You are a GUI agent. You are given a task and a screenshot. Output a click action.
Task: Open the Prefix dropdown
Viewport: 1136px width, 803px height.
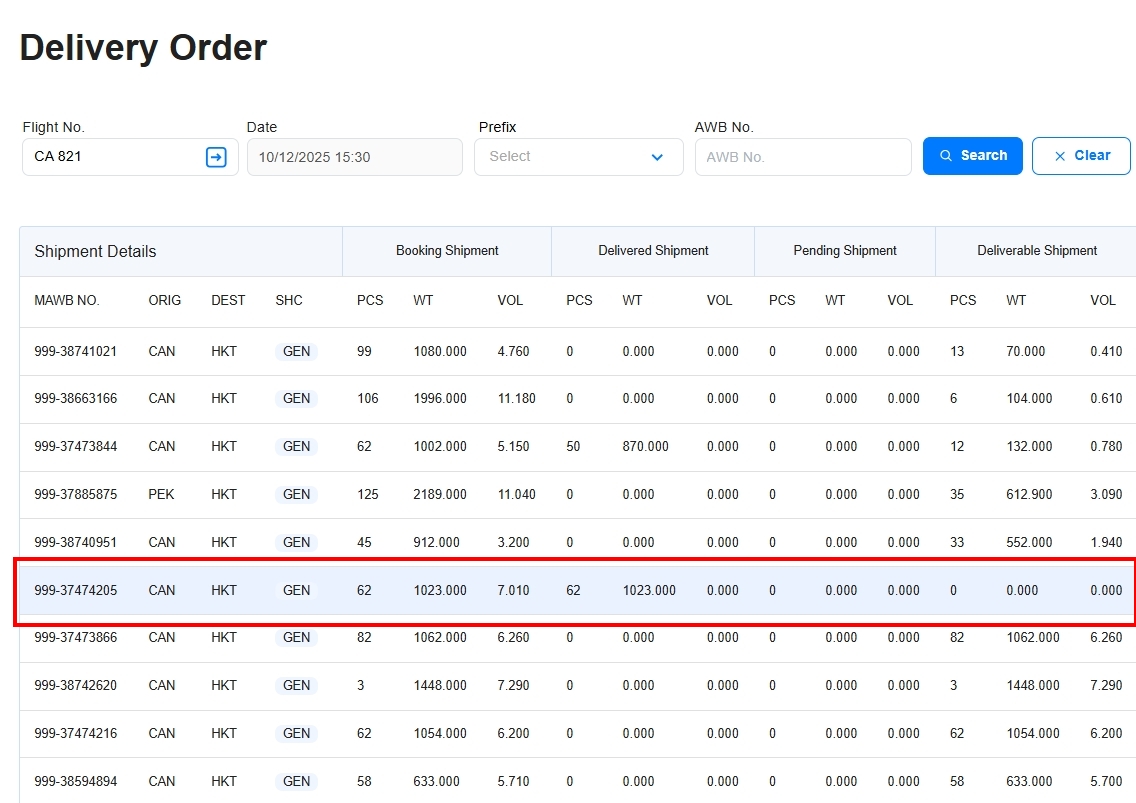(x=578, y=157)
